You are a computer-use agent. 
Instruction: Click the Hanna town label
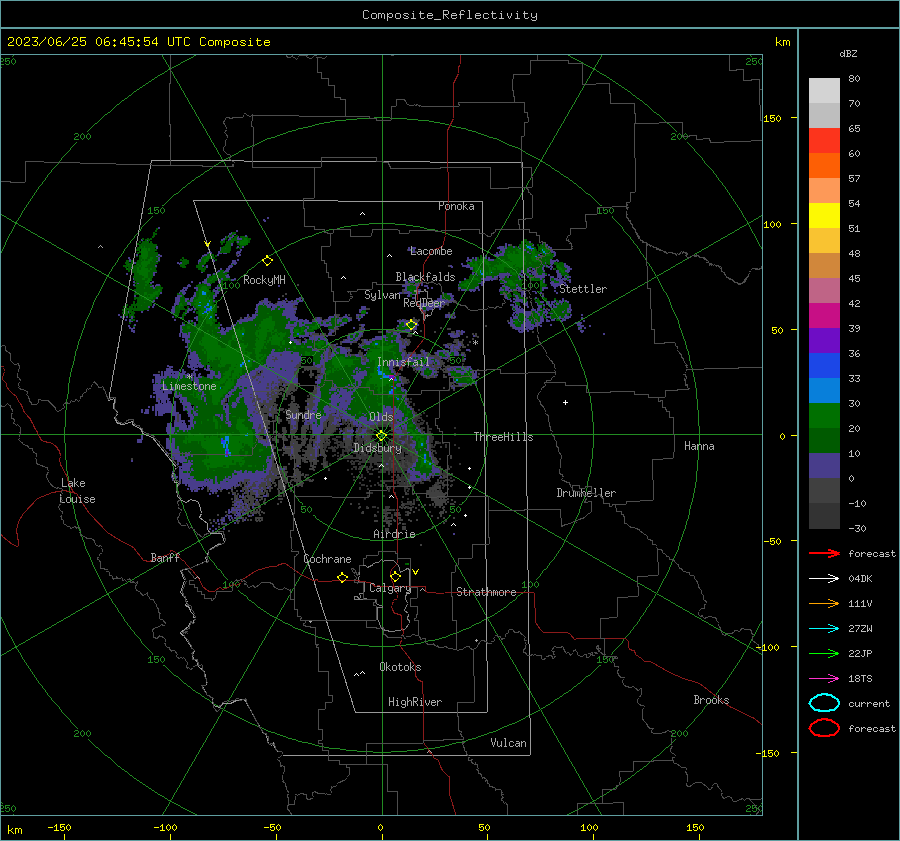(699, 446)
